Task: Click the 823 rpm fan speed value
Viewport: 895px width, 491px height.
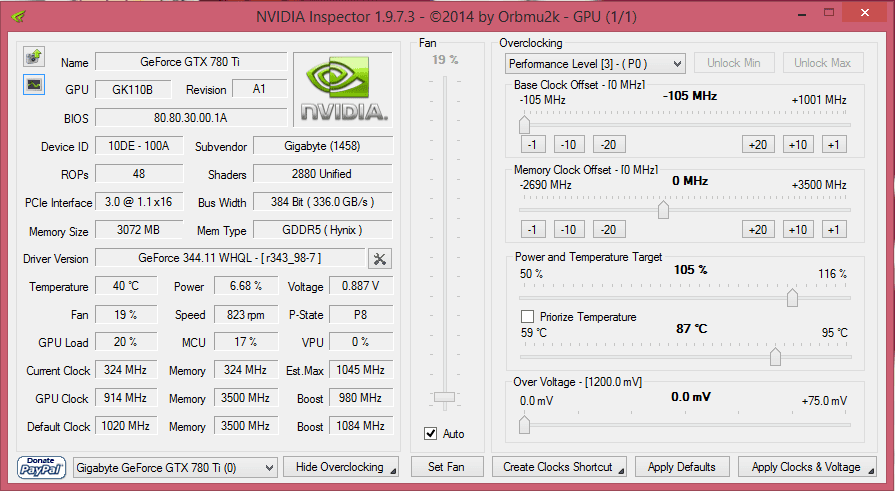Action: tap(245, 314)
